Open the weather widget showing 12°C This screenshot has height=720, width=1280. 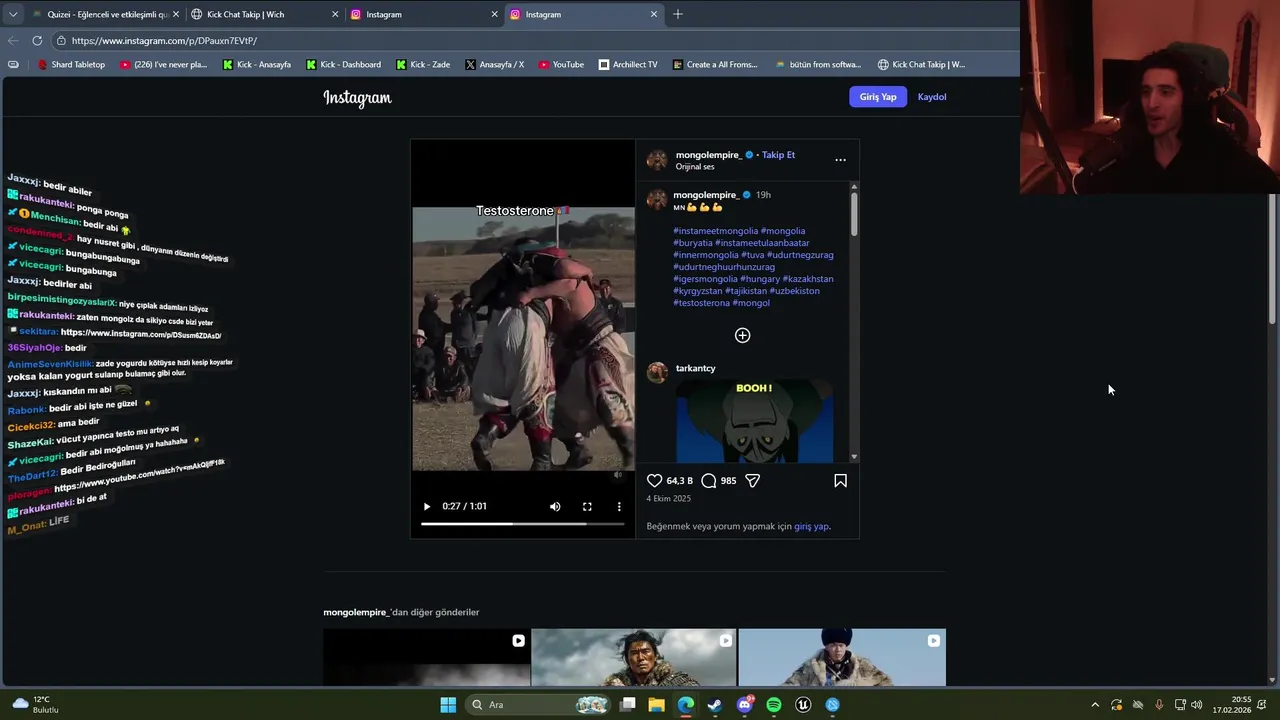pos(35,704)
